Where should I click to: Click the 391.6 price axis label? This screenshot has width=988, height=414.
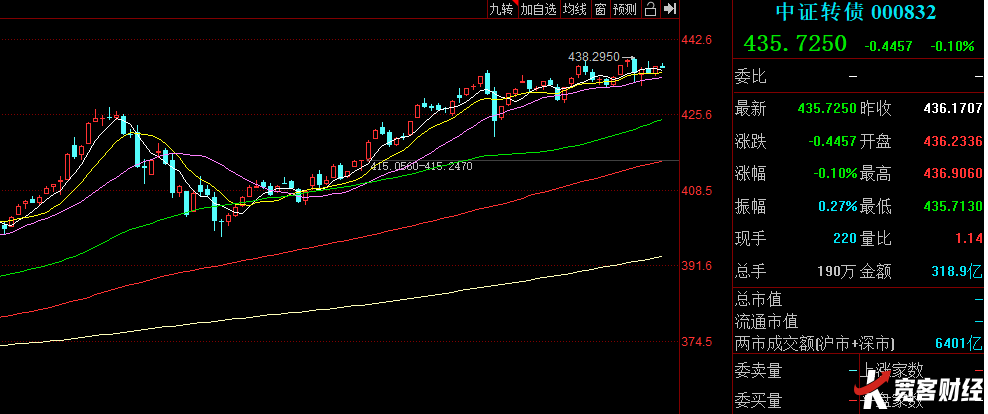tap(697, 266)
